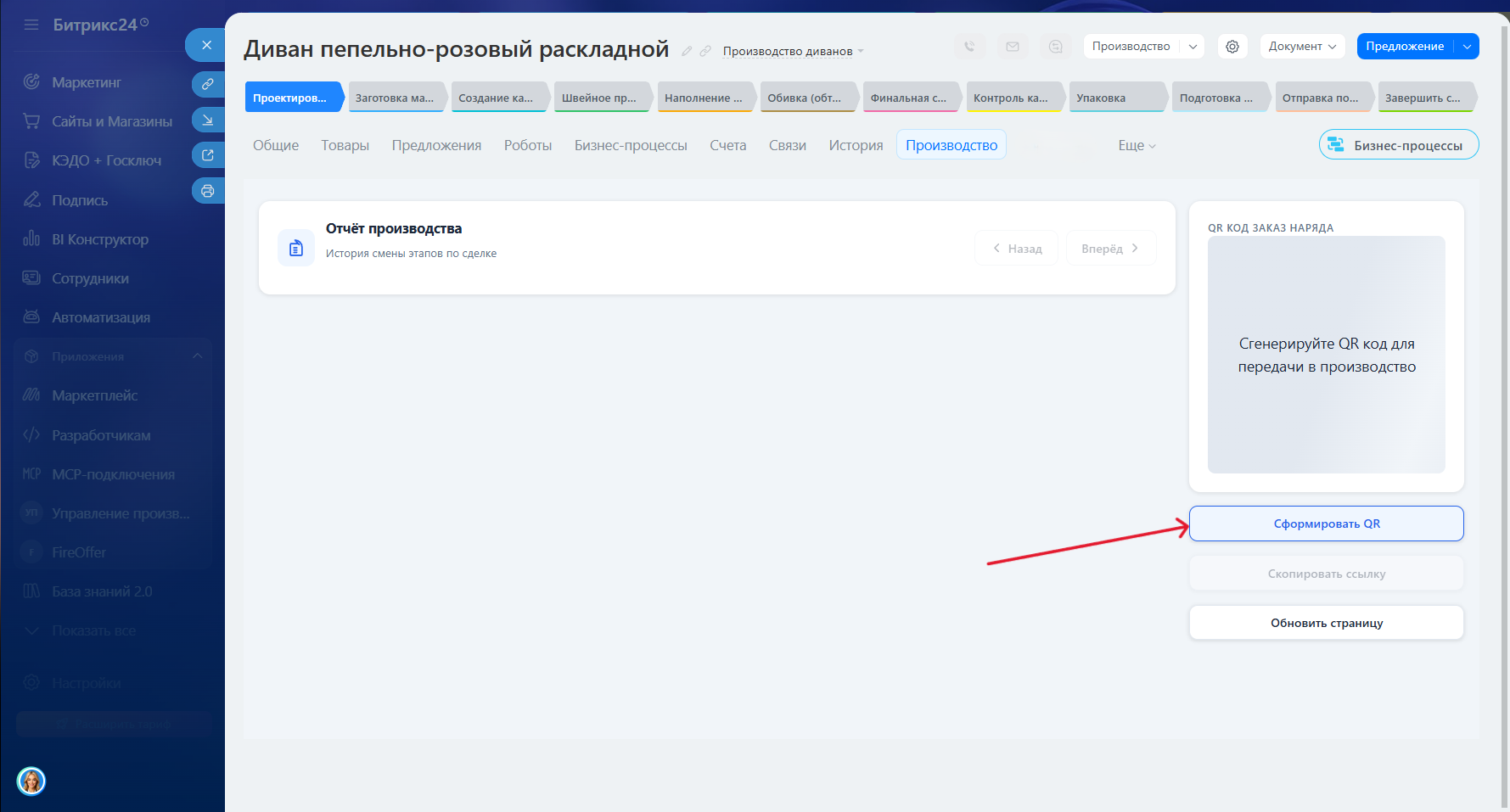Click the База знаний 2.0 icon
Viewport: 1510px width, 812px height.
(x=31, y=591)
